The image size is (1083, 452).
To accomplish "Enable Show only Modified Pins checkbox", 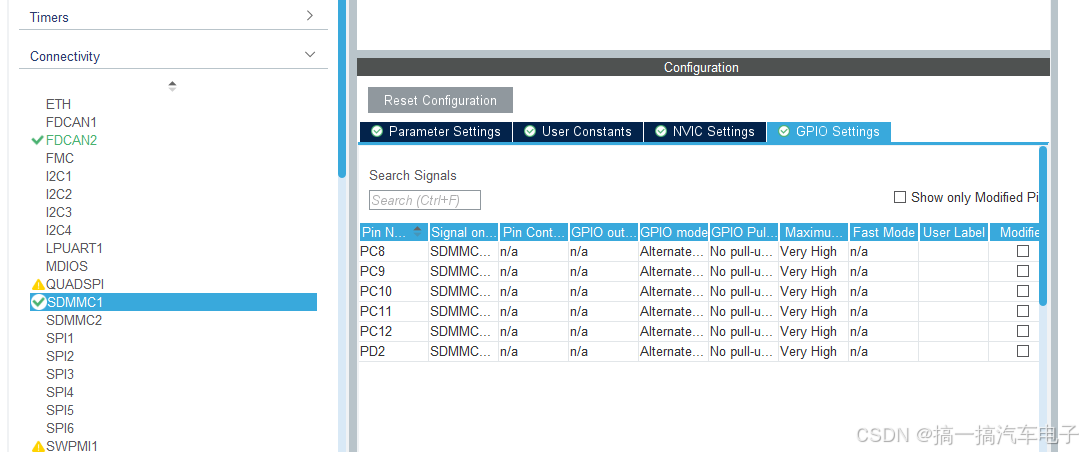I will click(899, 198).
